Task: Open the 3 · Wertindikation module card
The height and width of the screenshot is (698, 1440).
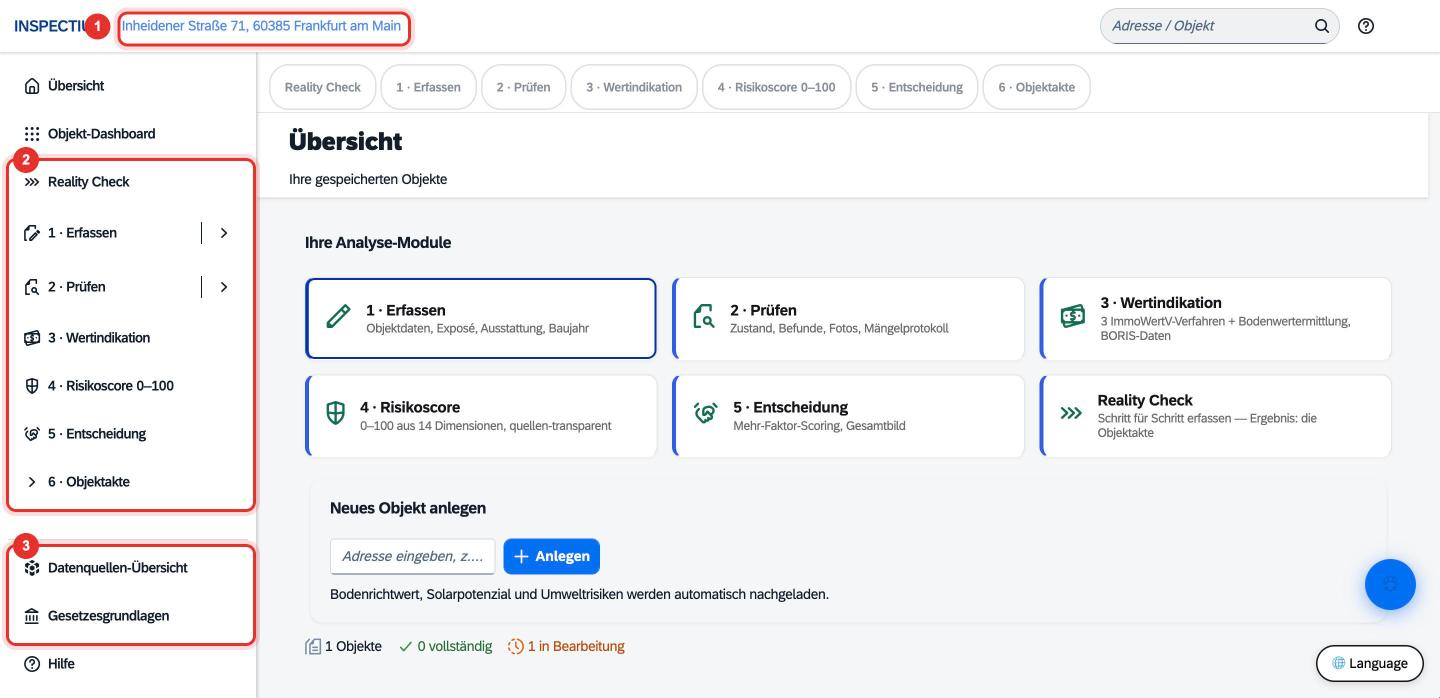Action: 1215,319
